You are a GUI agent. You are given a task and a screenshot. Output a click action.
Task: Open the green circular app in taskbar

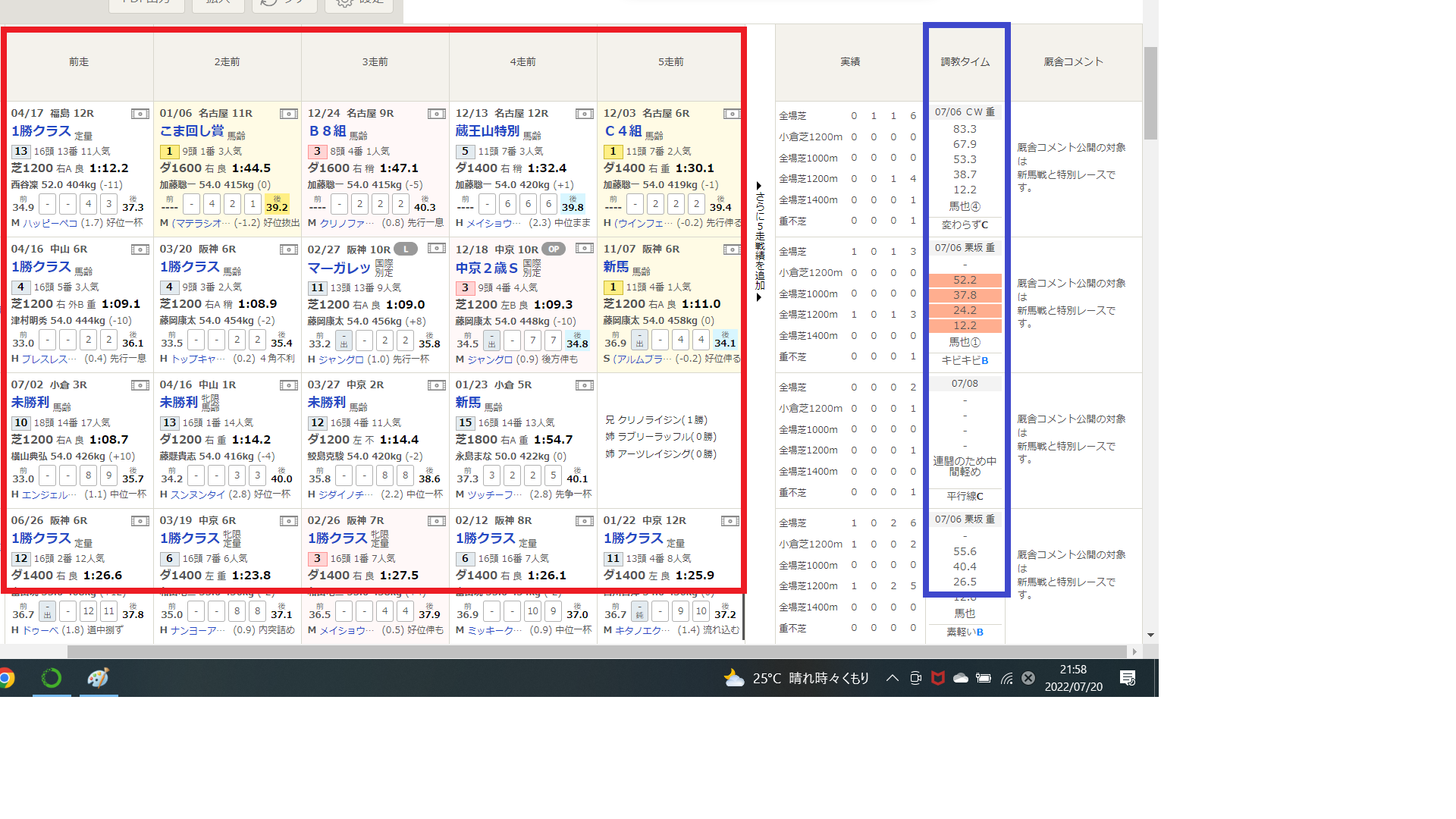click(52, 678)
